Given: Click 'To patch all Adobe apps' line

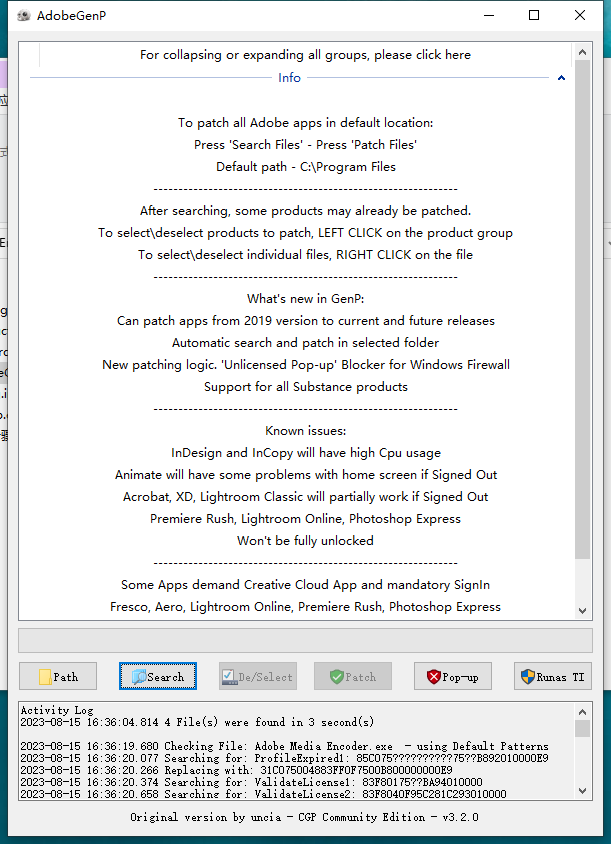Looking at the screenshot, I should coord(306,123).
